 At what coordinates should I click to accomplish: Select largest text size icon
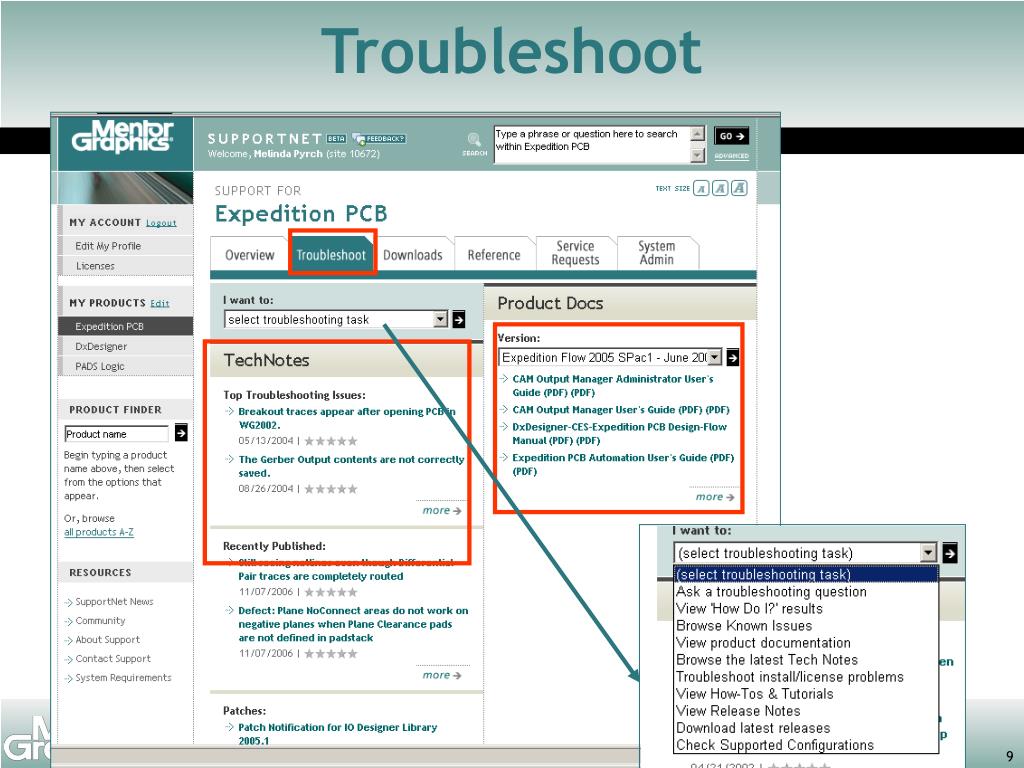tap(739, 189)
